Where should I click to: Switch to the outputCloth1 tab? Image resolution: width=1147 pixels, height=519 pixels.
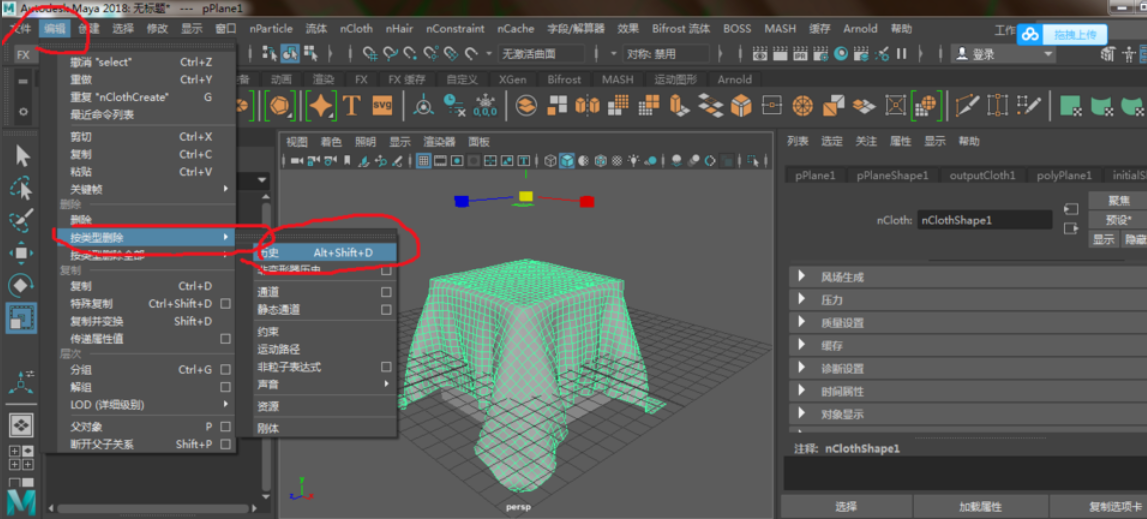[x=982, y=176]
